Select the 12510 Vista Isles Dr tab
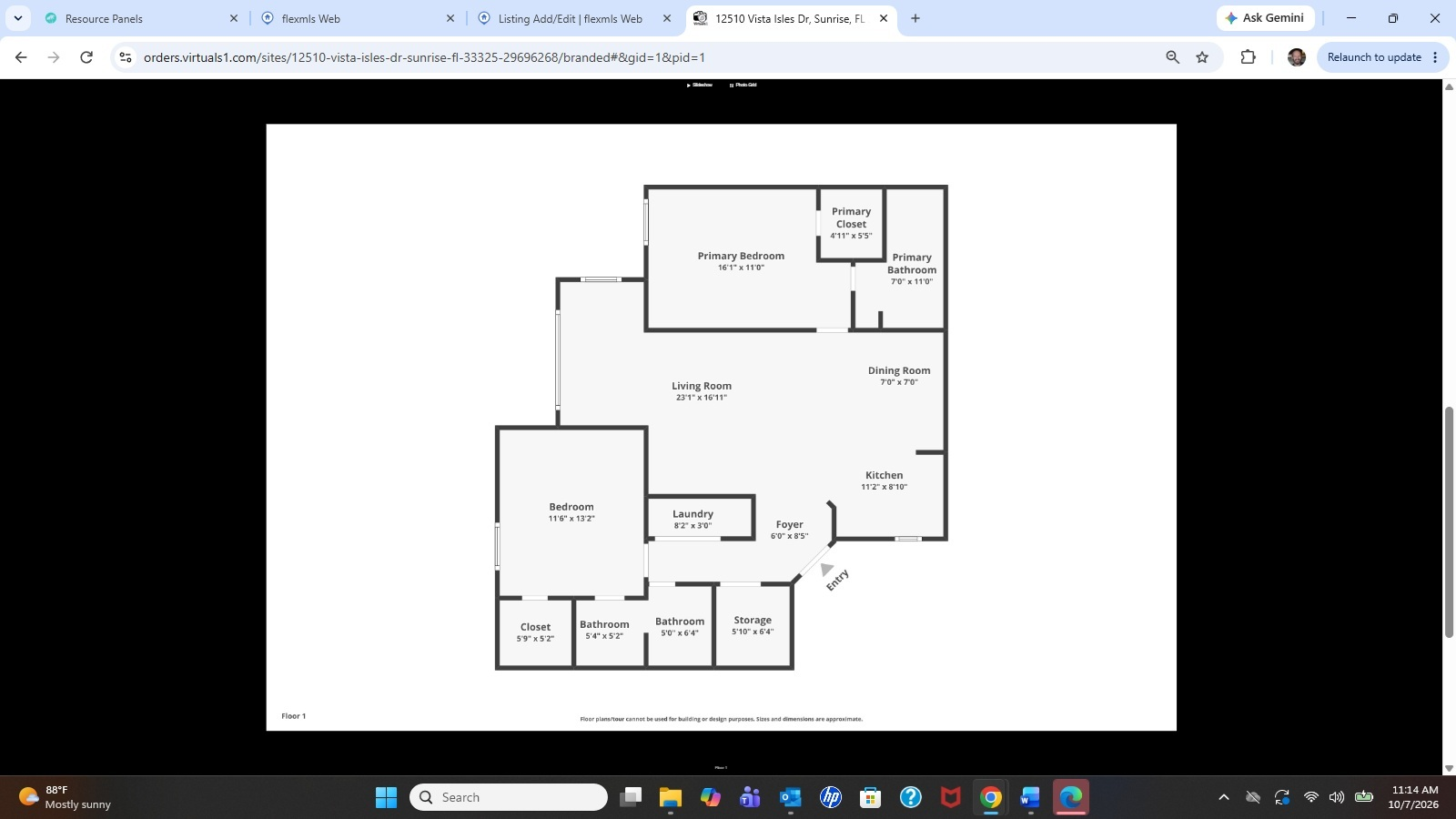Screen dimensions: 1456x819 [x=790, y=18]
